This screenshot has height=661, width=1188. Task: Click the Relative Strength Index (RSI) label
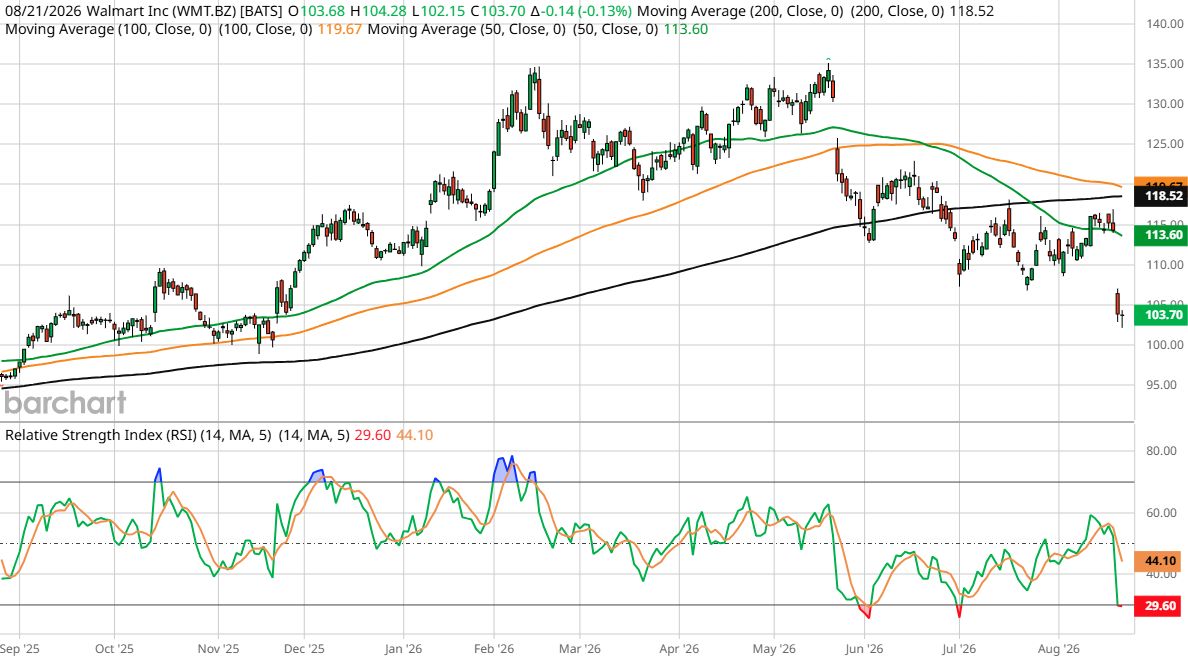pos(101,435)
